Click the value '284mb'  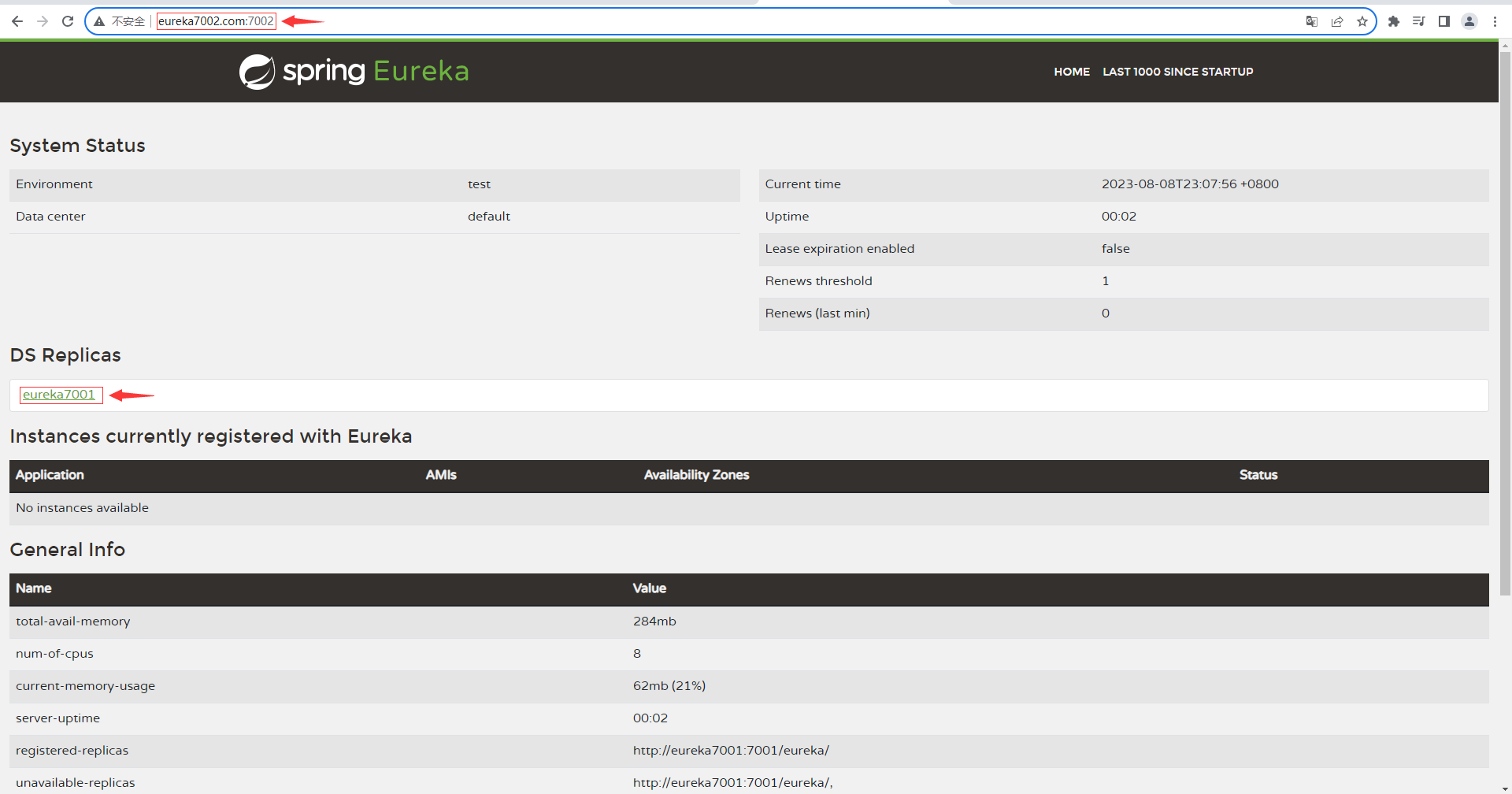(654, 621)
